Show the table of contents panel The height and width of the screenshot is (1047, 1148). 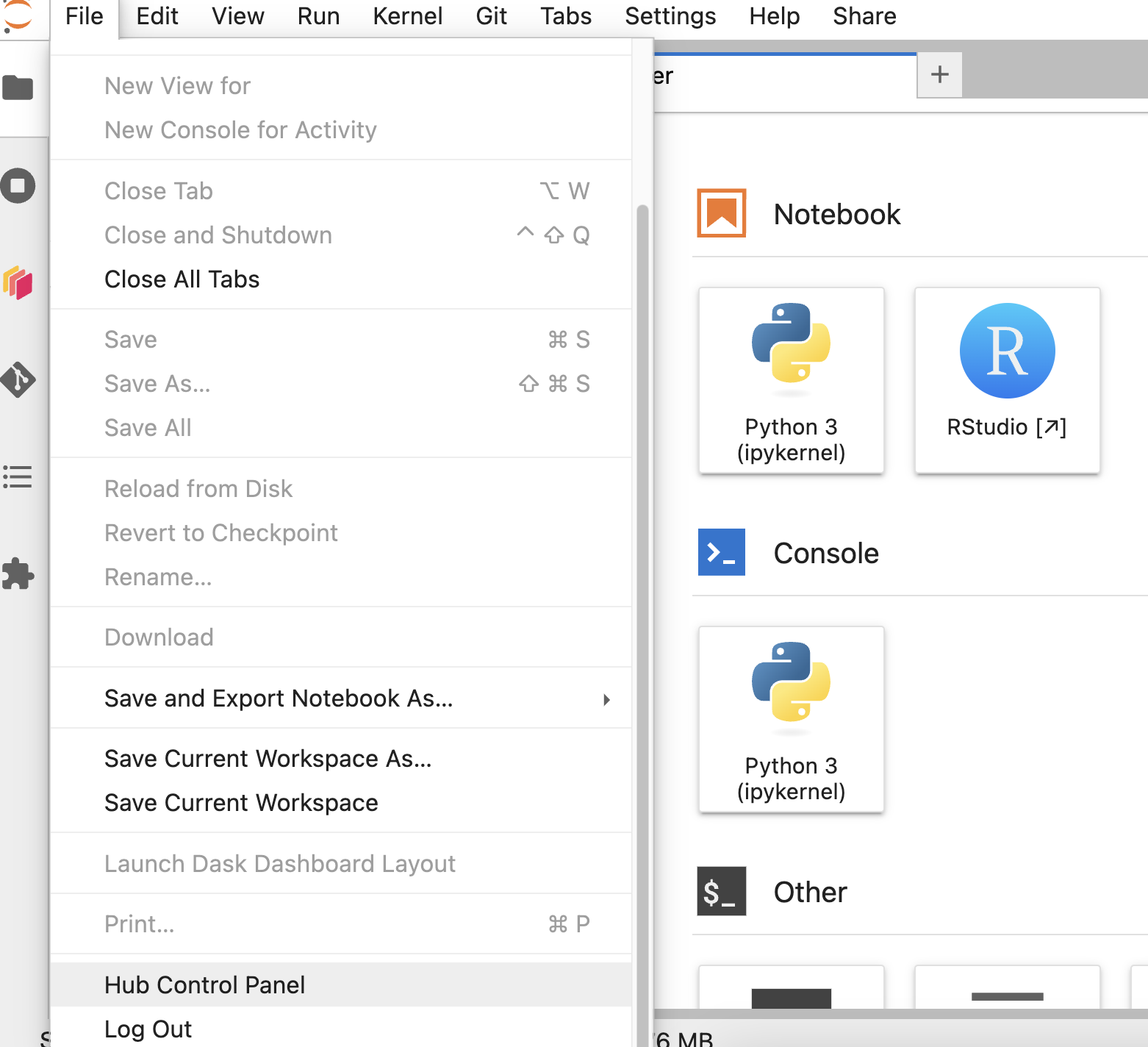[x=18, y=477]
